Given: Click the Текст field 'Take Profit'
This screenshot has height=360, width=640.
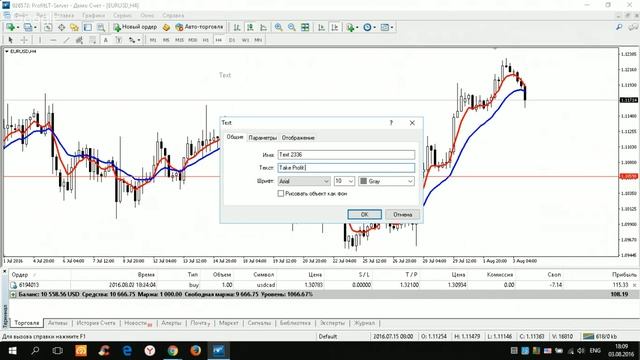Looking at the screenshot, I should [346, 168].
